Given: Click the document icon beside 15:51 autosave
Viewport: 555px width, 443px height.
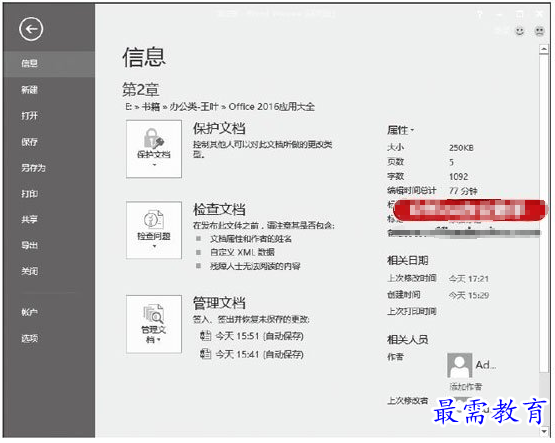Looking at the screenshot, I should coord(205,335).
